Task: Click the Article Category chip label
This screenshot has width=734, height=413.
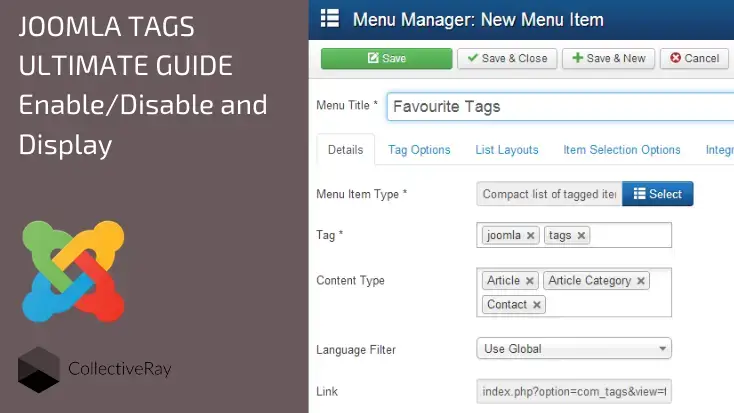Action: (589, 280)
